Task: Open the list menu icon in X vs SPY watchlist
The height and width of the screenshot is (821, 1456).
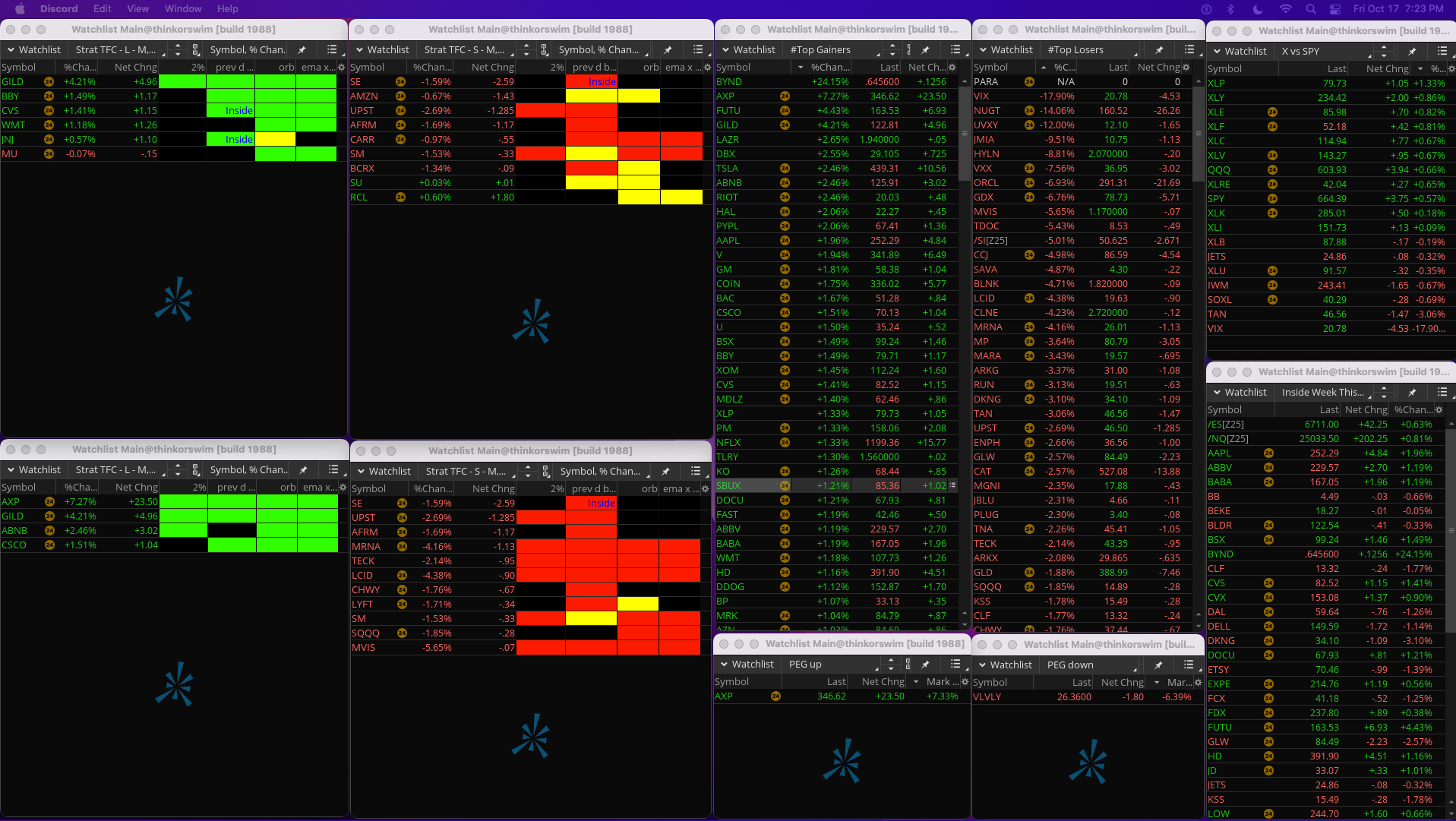Action: [x=1442, y=51]
